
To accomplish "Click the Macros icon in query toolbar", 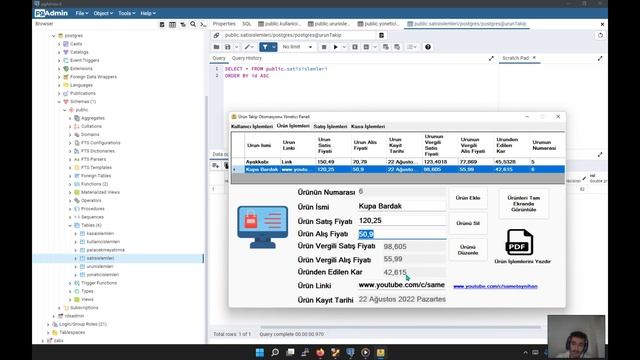I will [411, 47].
